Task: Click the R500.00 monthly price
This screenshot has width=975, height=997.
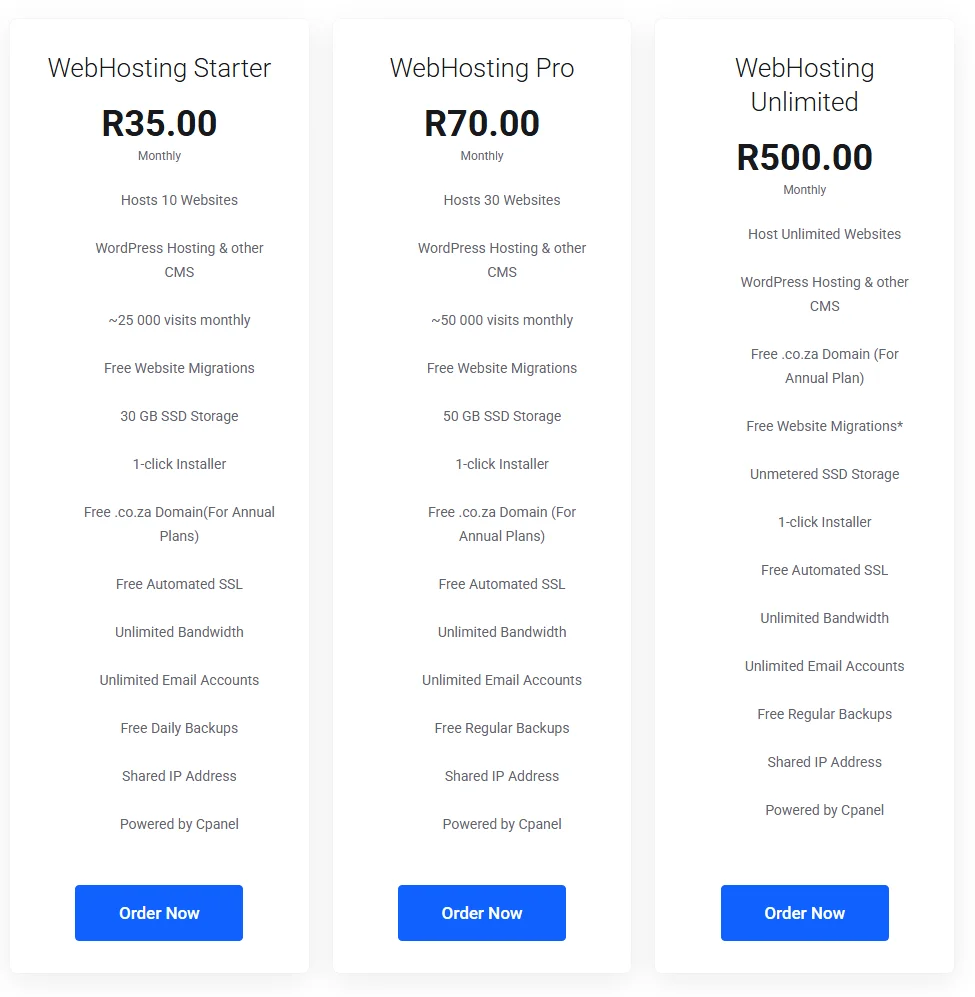Action: pyautogui.click(x=804, y=158)
